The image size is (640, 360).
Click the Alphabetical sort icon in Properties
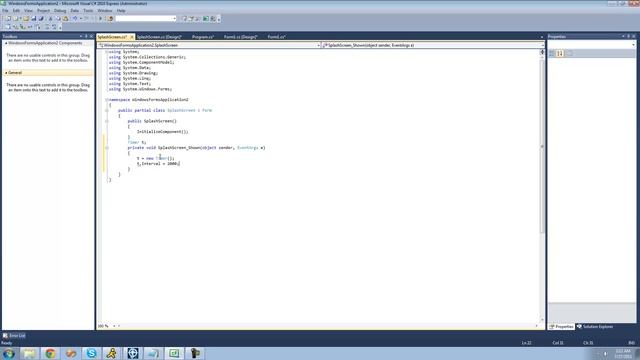pos(560,53)
